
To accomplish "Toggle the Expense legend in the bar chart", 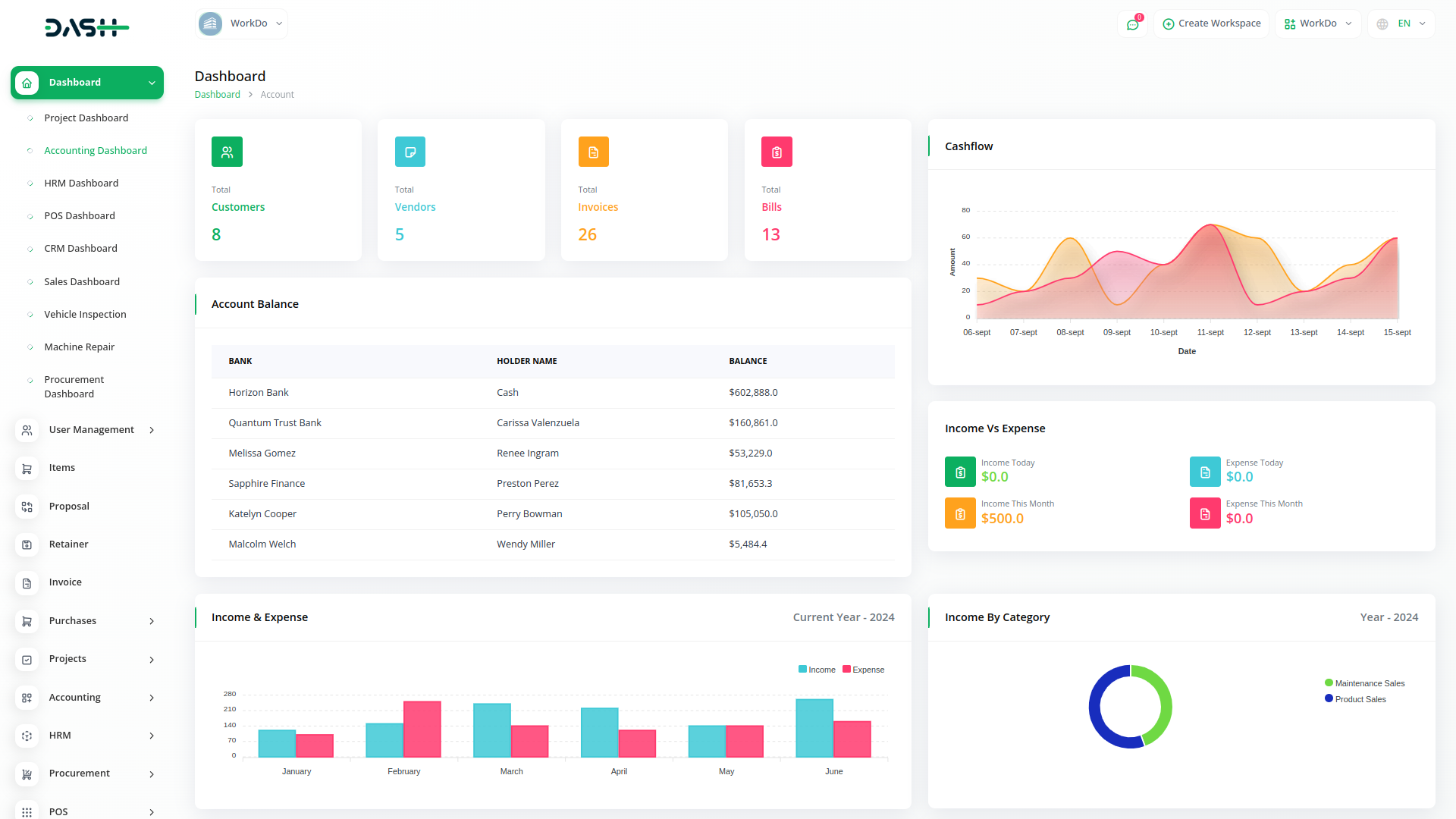I will [x=863, y=670].
